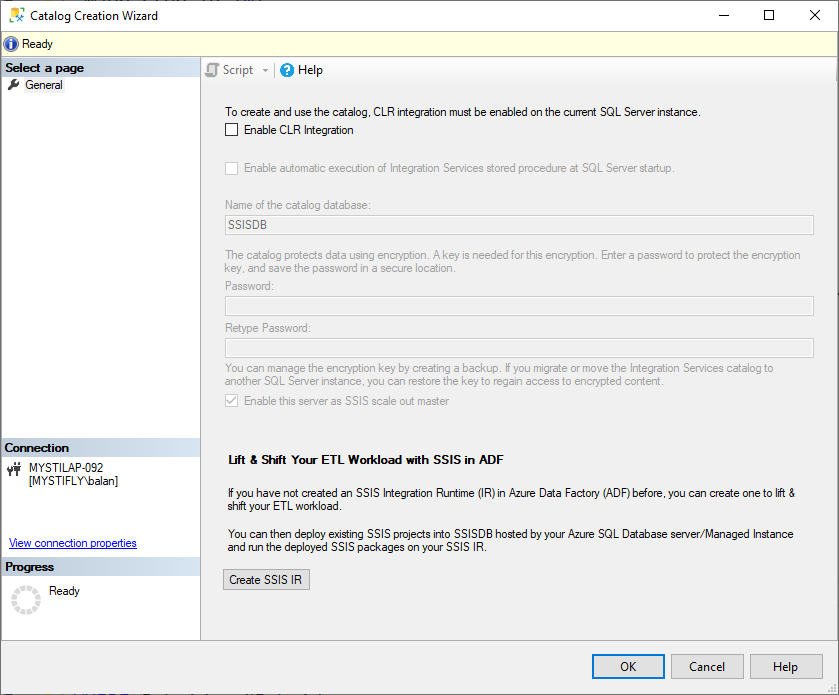
Task: Click the Connection section header
Action: click(101, 448)
